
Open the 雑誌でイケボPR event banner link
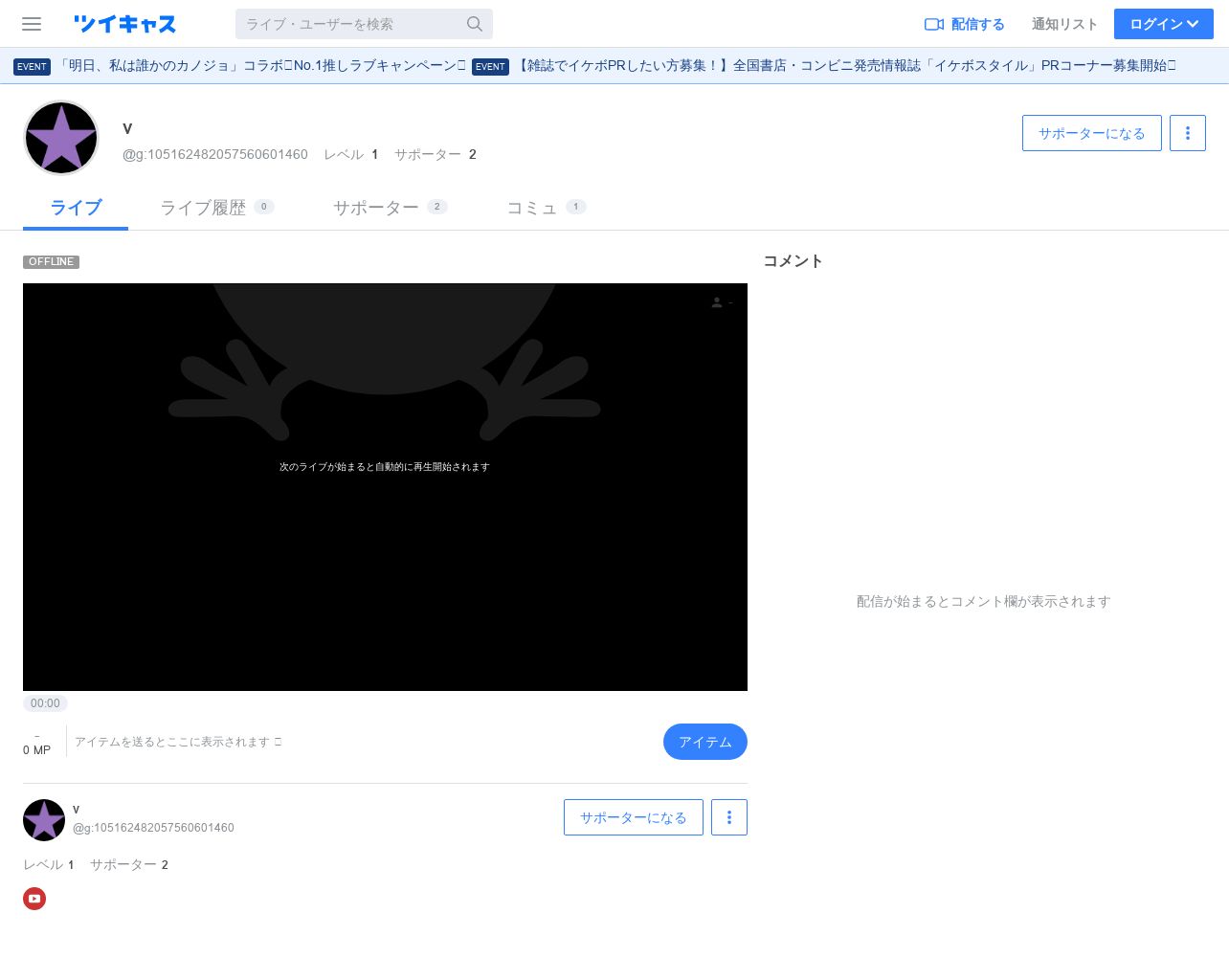pyautogui.click(x=823, y=66)
